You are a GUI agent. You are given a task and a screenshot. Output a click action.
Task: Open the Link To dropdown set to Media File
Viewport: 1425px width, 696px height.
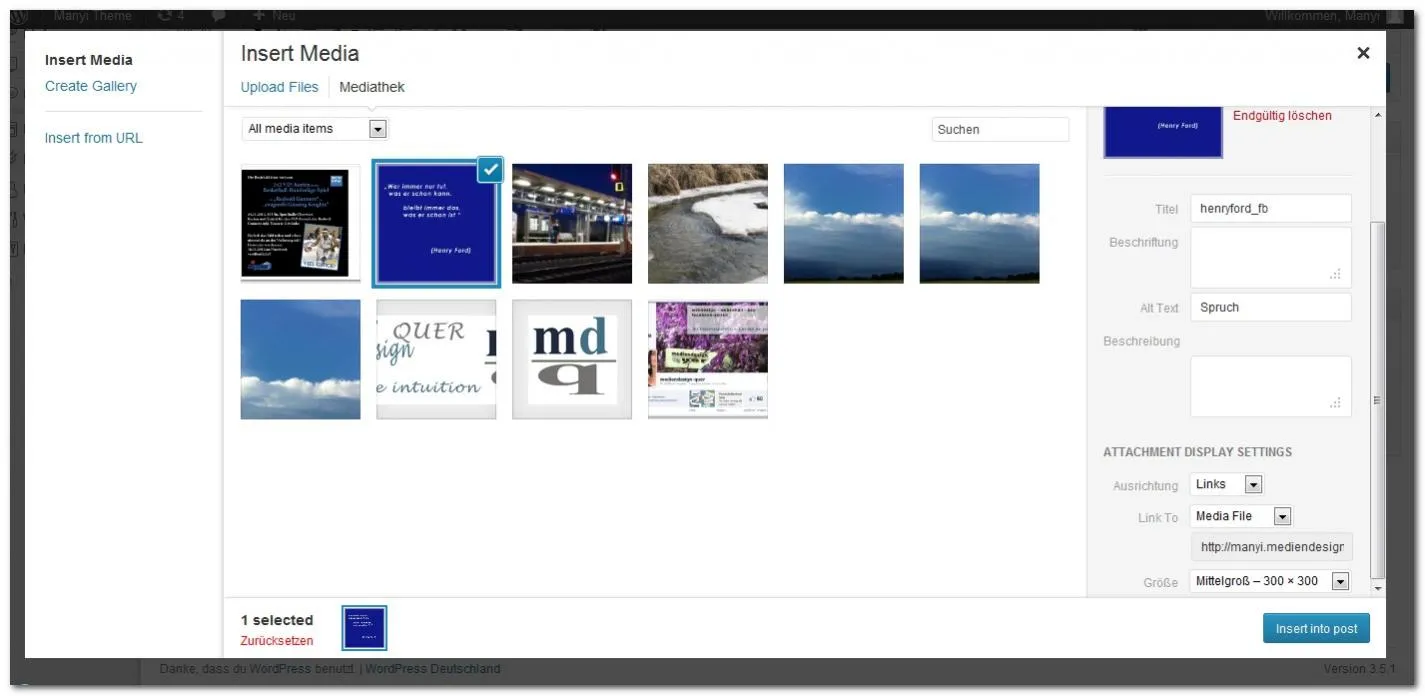(1242, 516)
